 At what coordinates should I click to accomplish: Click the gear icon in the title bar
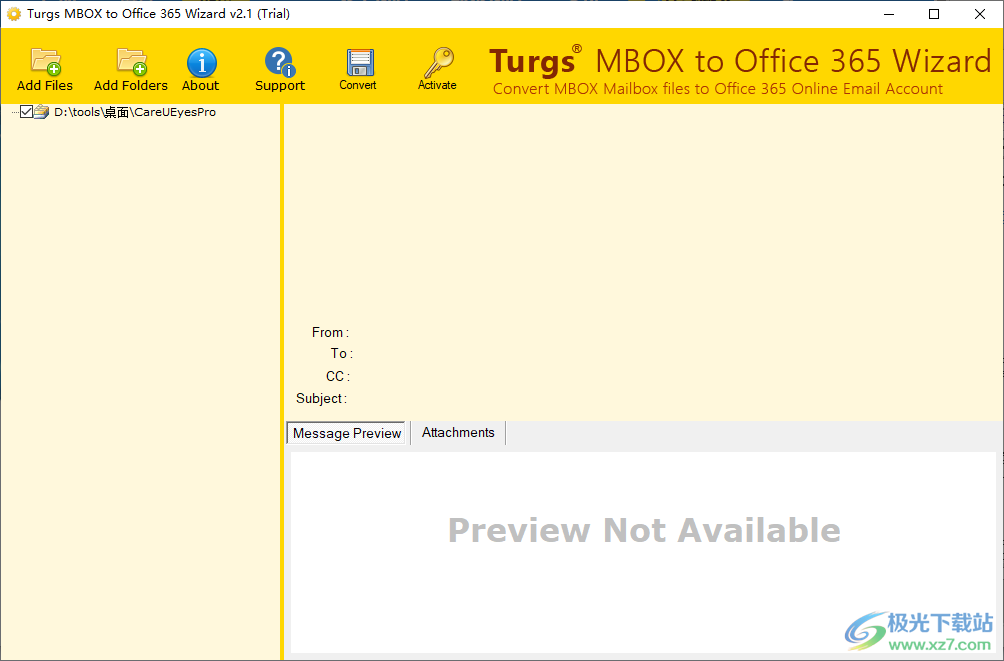pos(12,13)
